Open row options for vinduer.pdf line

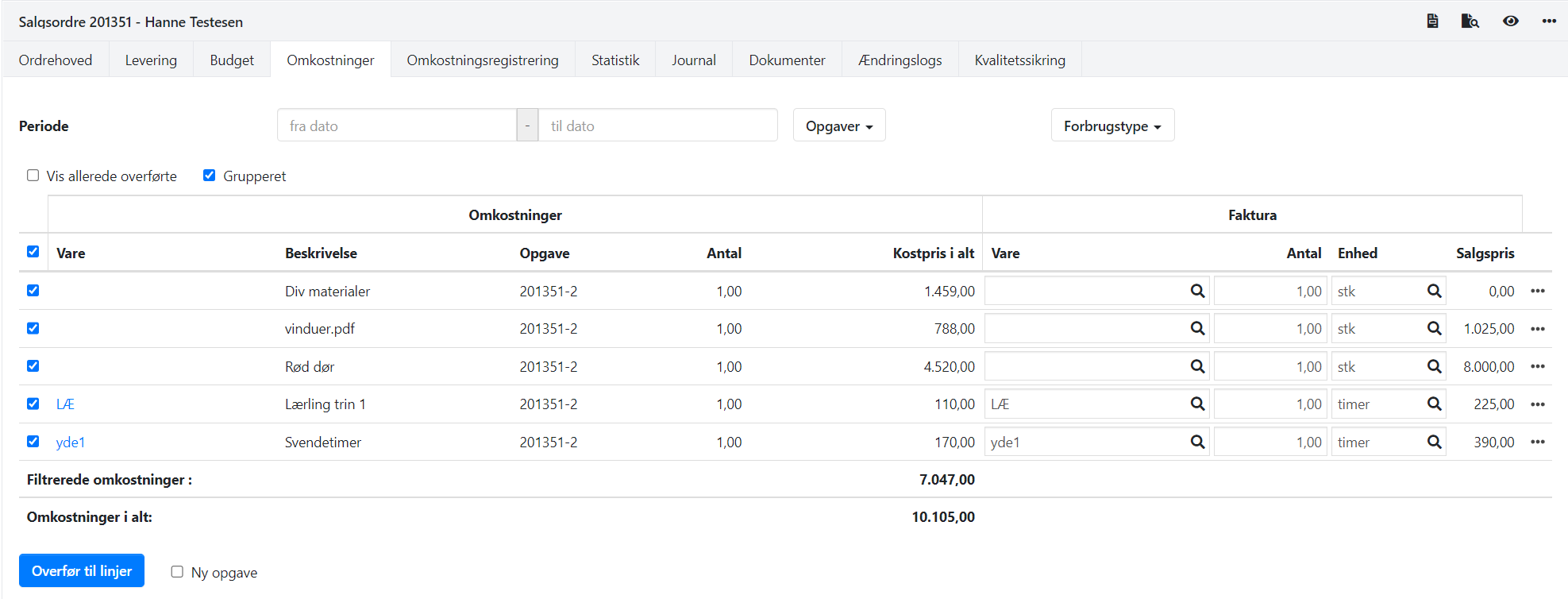click(1538, 329)
